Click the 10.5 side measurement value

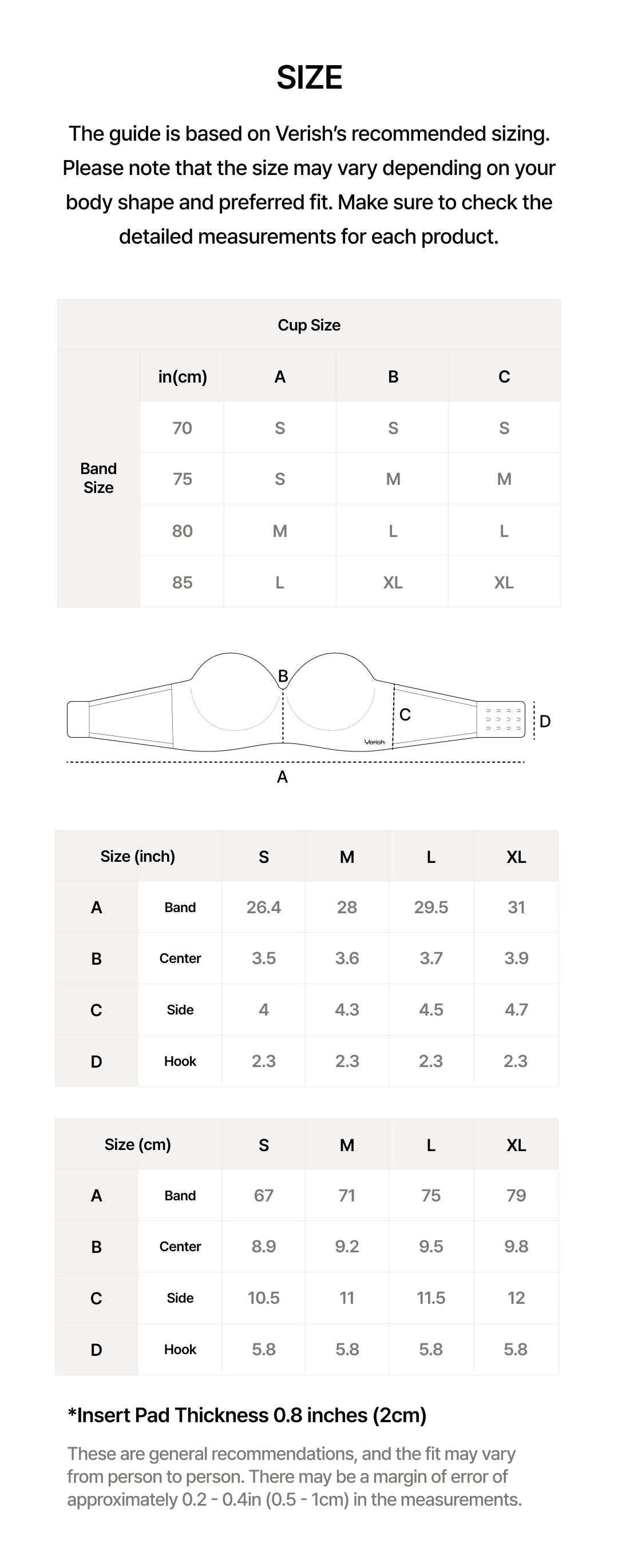tap(264, 1298)
